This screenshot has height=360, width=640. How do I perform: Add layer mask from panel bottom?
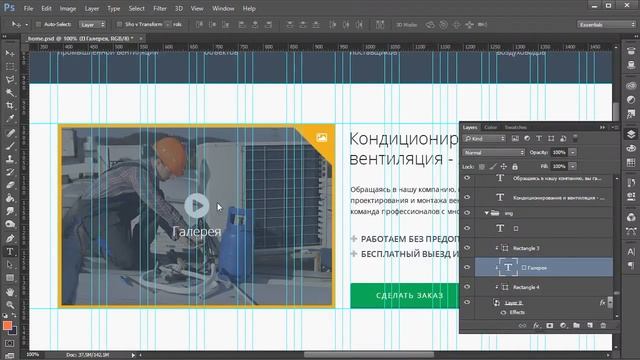[550, 325]
